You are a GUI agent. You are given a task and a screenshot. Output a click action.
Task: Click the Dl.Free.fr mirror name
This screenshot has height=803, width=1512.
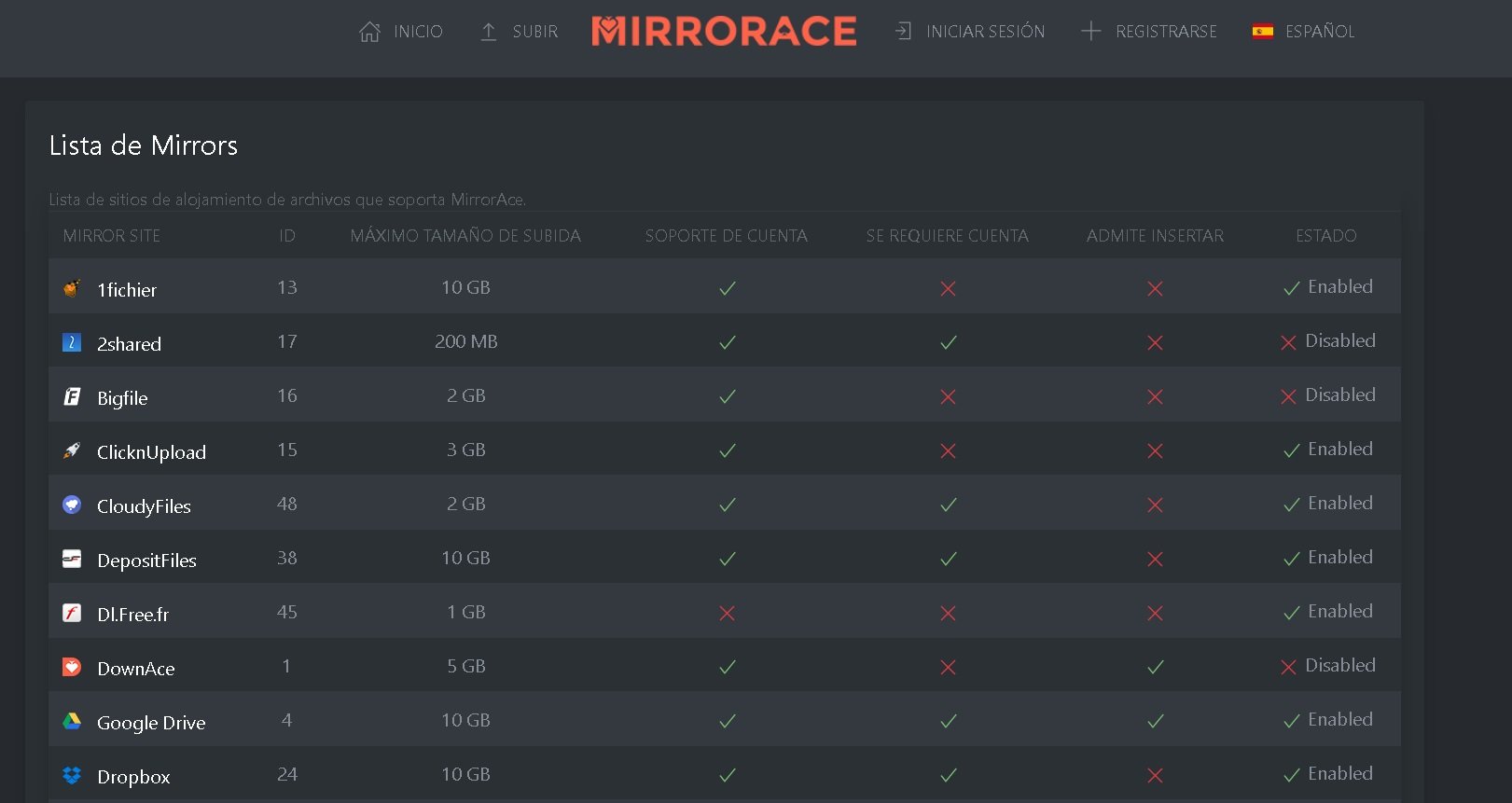pyautogui.click(x=133, y=615)
